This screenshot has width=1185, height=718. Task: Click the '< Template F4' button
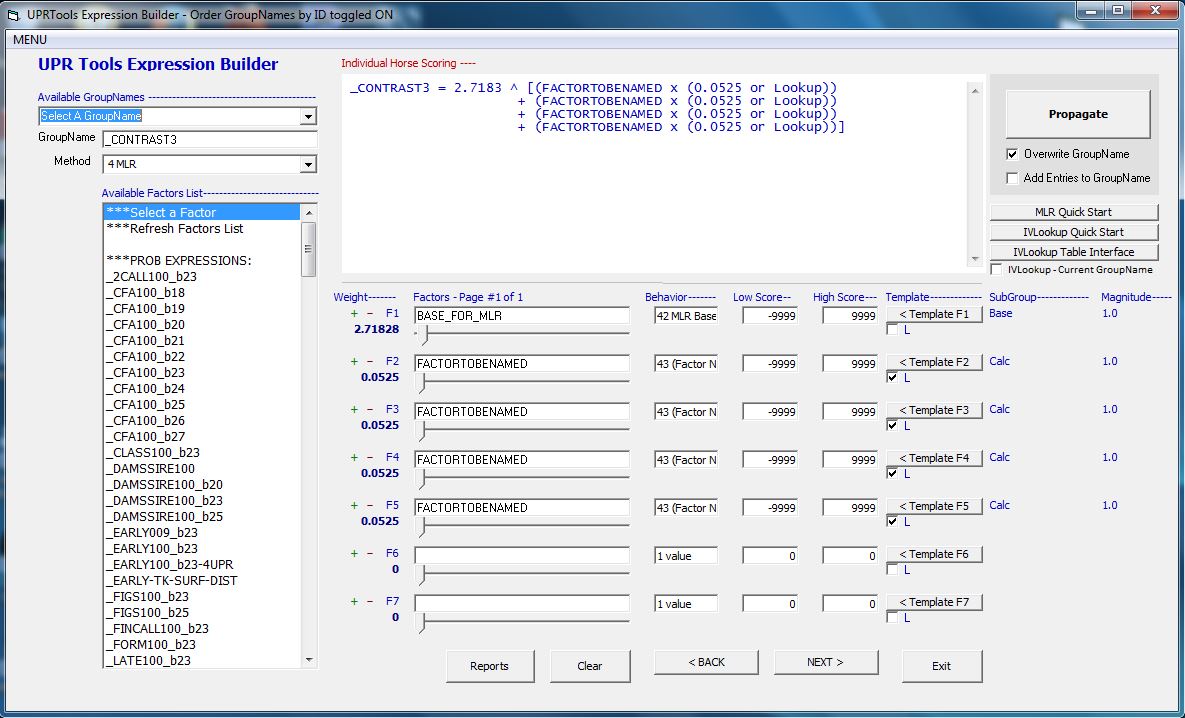[x=934, y=458]
